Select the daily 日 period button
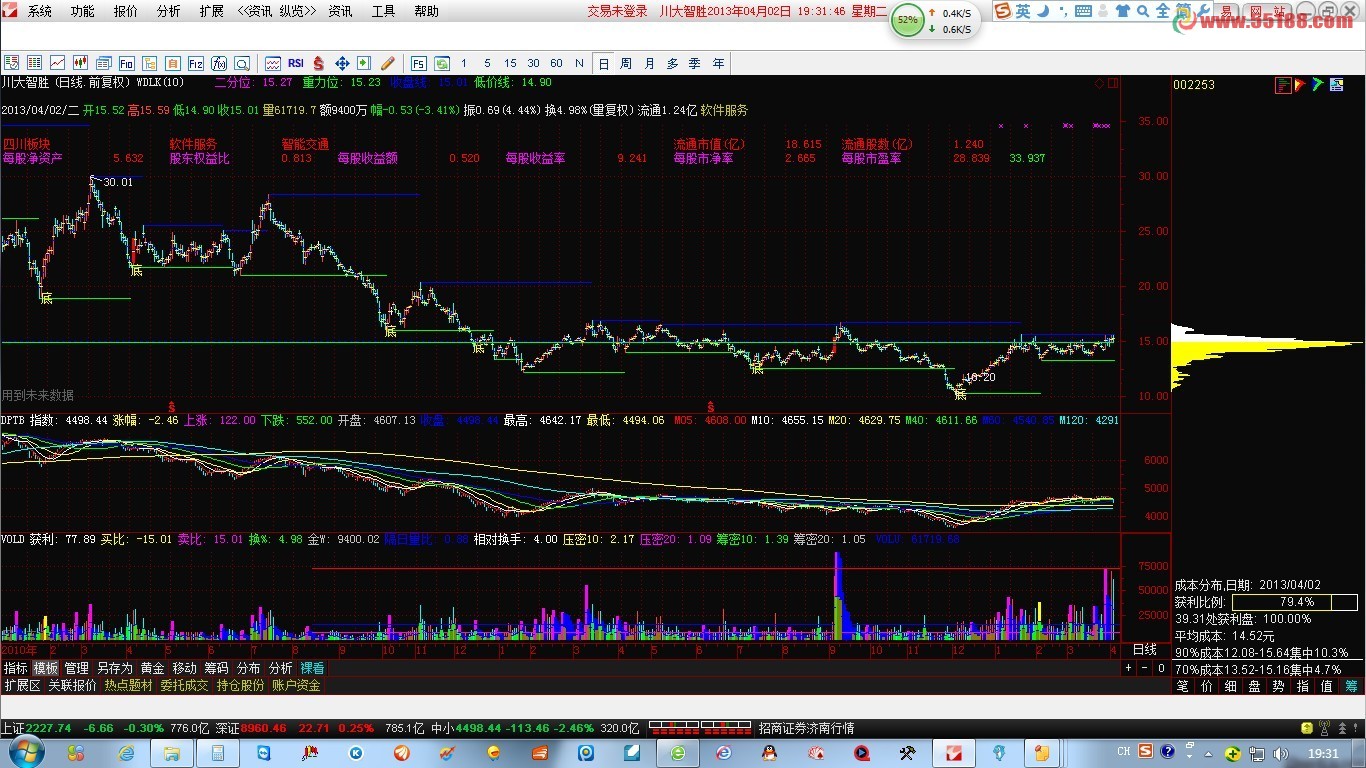 click(603, 63)
